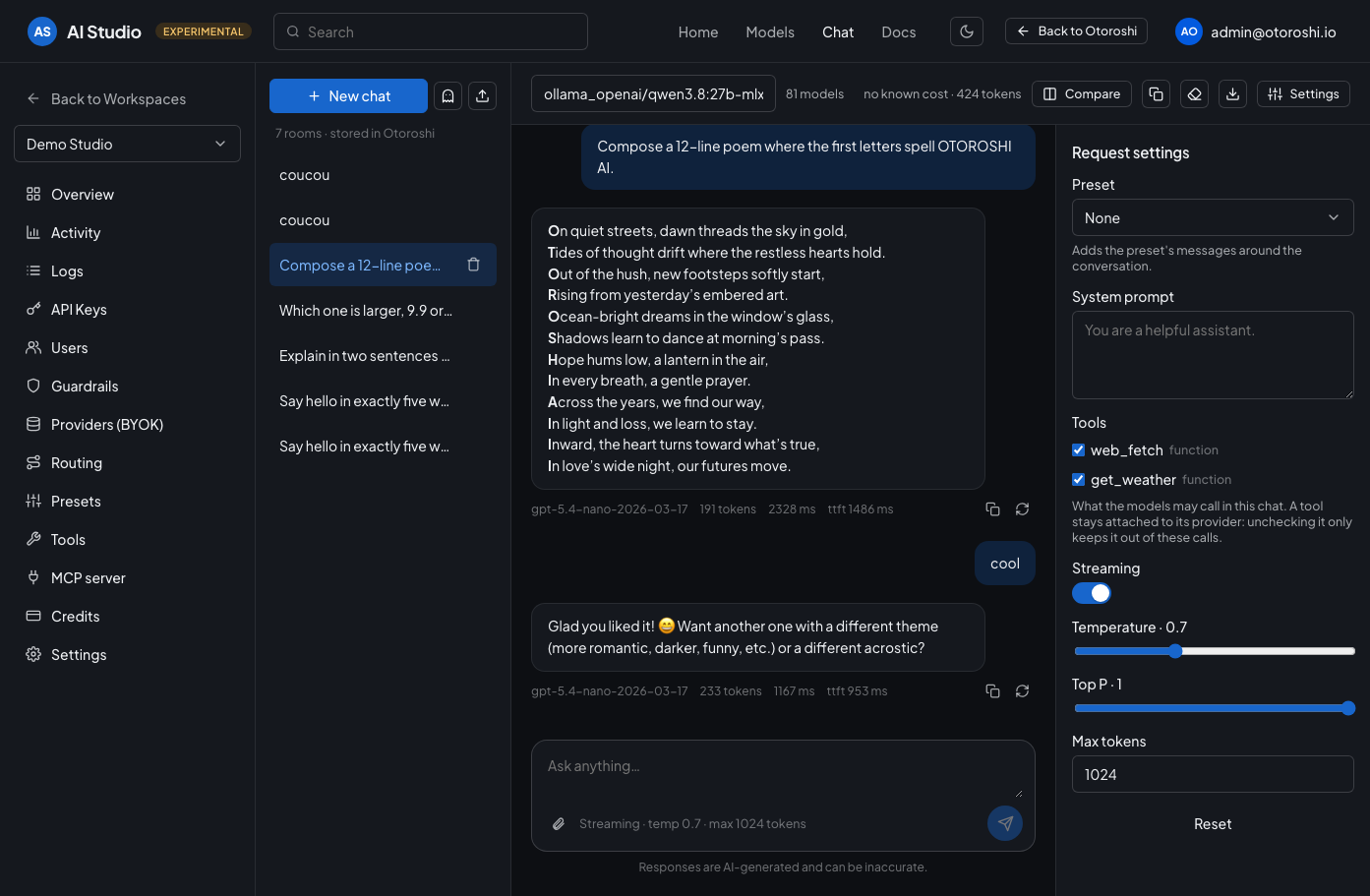Open Routing in sidebar
The image size is (1370, 896).
127,463
